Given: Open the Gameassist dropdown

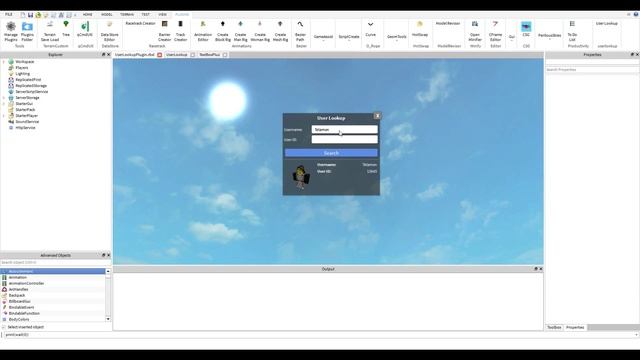Looking at the screenshot, I should 323,37.
